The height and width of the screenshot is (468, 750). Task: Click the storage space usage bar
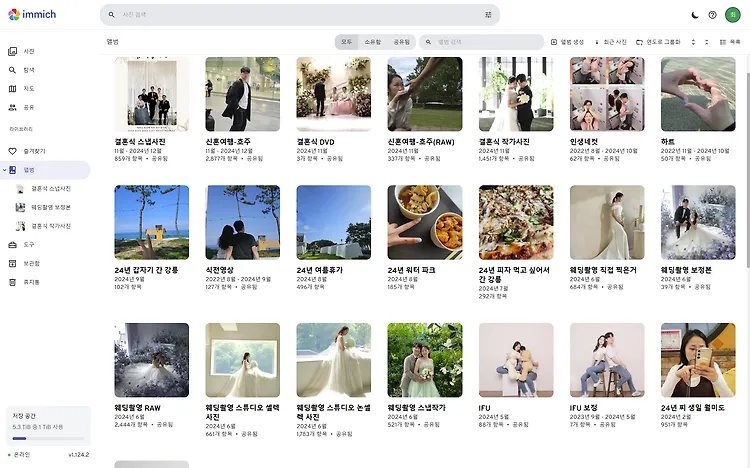coord(46,438)
